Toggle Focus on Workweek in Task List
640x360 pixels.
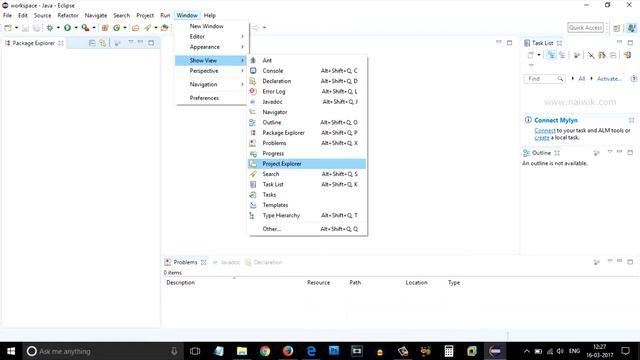577,55
